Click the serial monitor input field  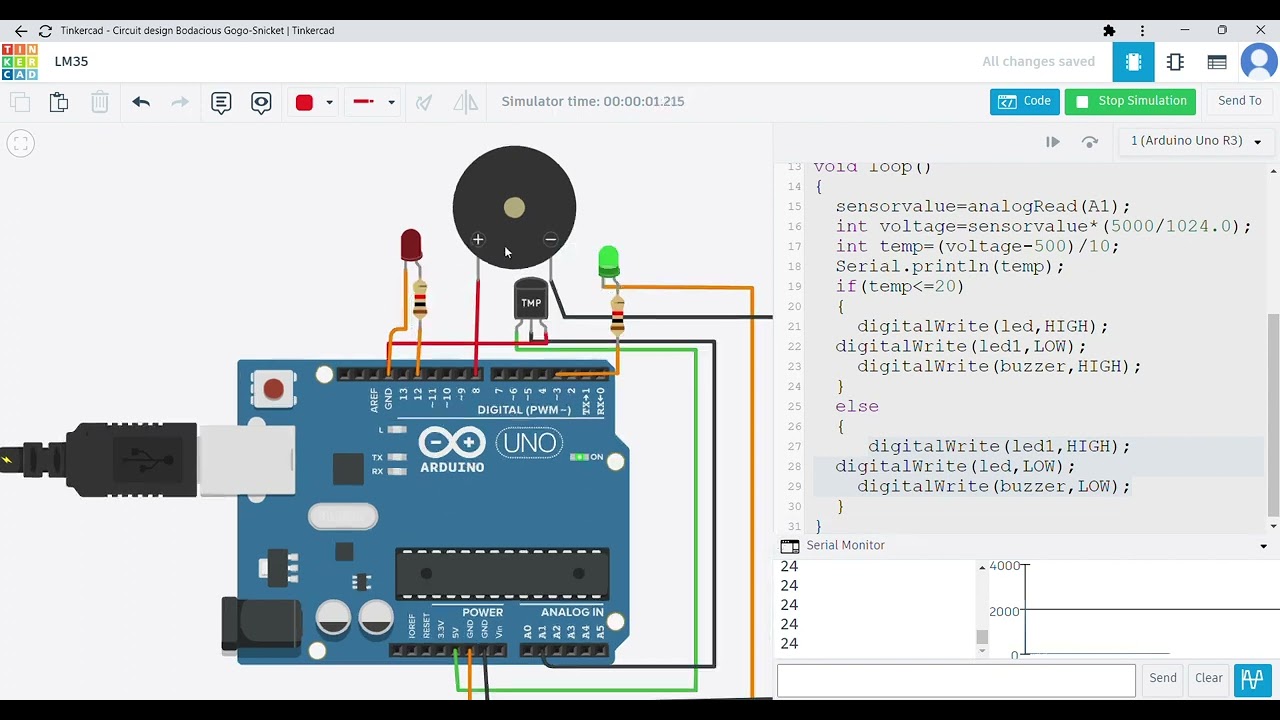(x=956, y=680)
